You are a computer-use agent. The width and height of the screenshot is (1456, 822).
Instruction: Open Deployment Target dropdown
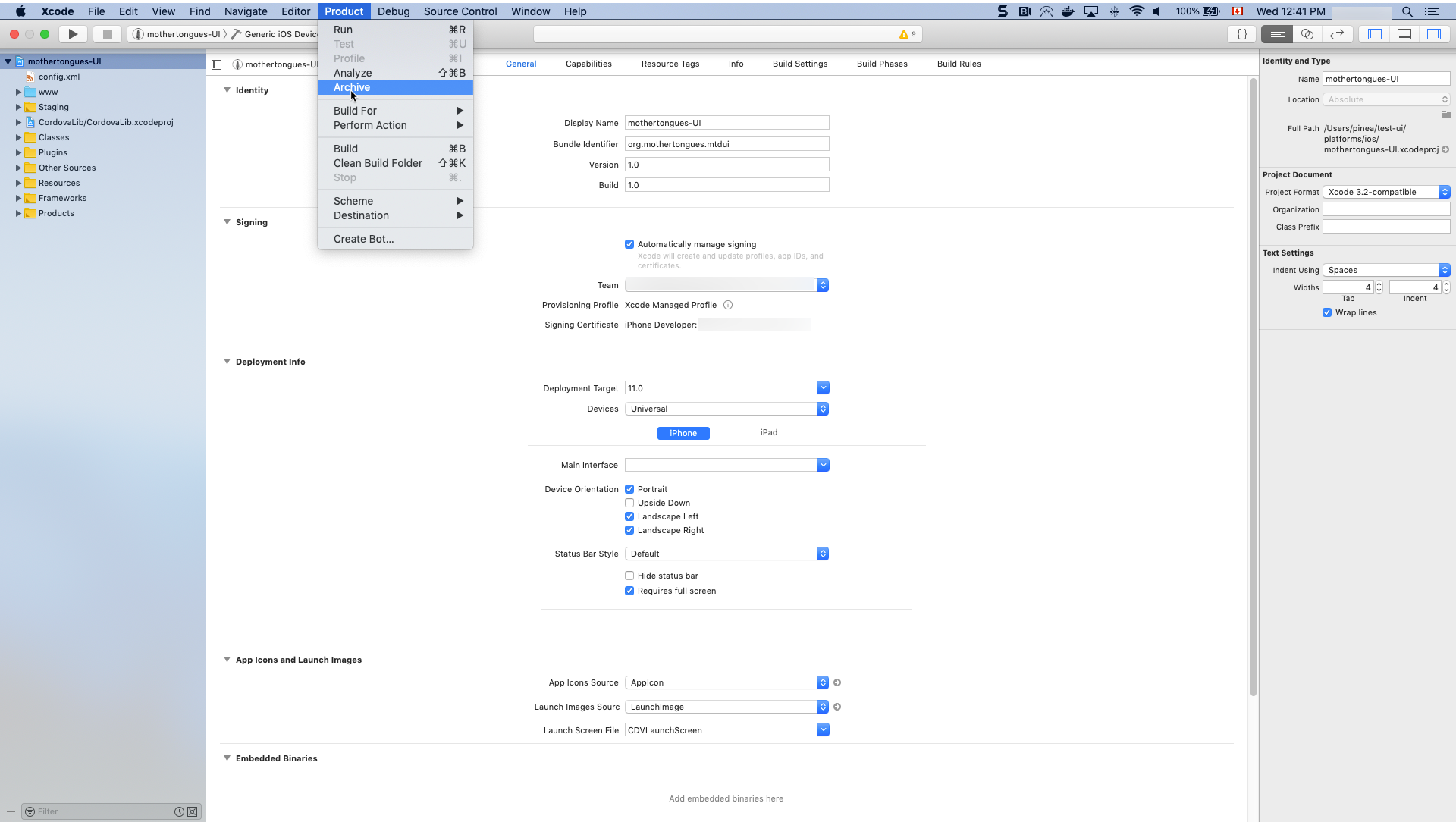point(823,387)
